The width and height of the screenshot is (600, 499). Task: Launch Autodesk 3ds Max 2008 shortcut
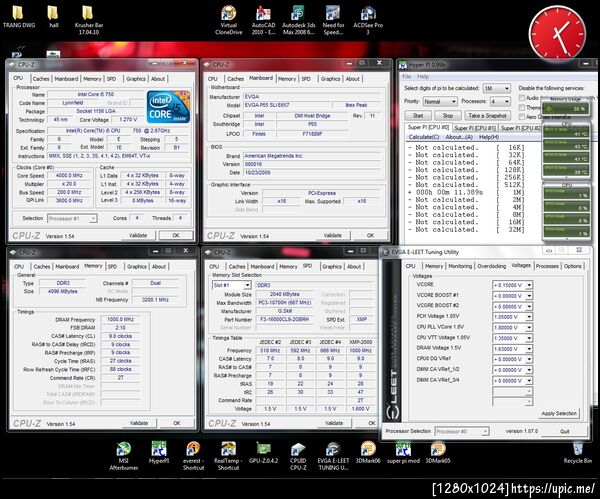click(298, 20)
